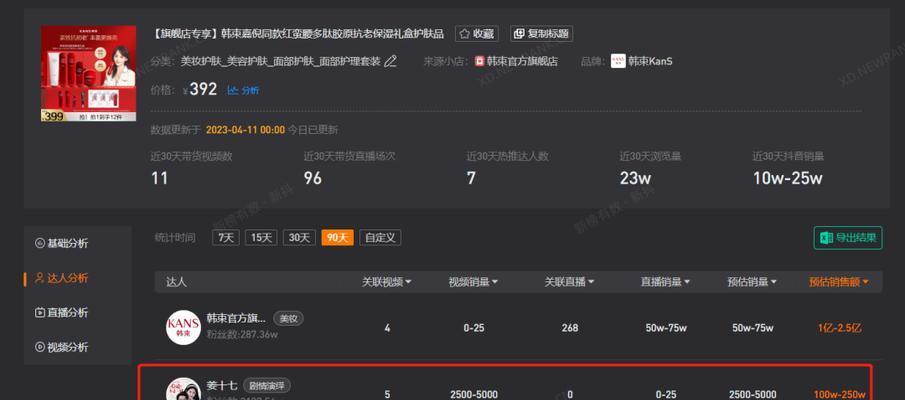Open the 直播分析 sidebar tab
Viewport: 905px width, 400px height.
[62, 313]
